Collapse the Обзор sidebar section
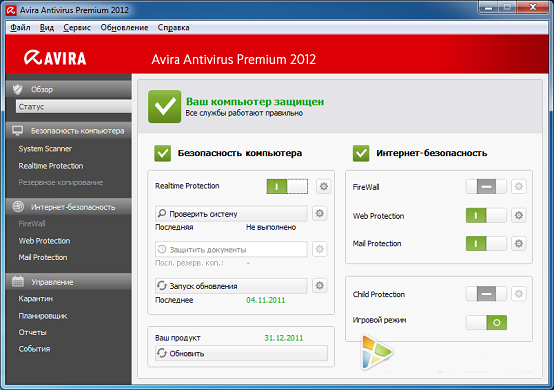The image size is (554, 390). (x=69, y=89)
